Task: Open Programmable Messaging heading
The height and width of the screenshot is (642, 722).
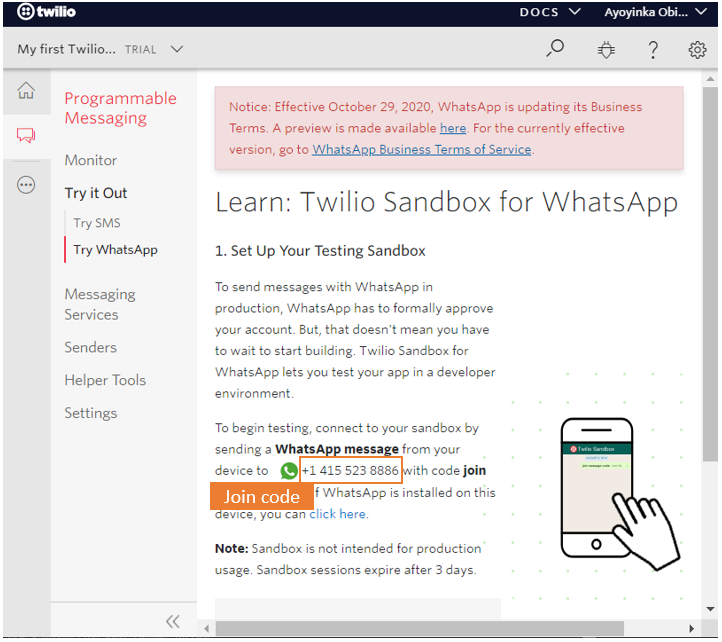Action: [120, 108]
